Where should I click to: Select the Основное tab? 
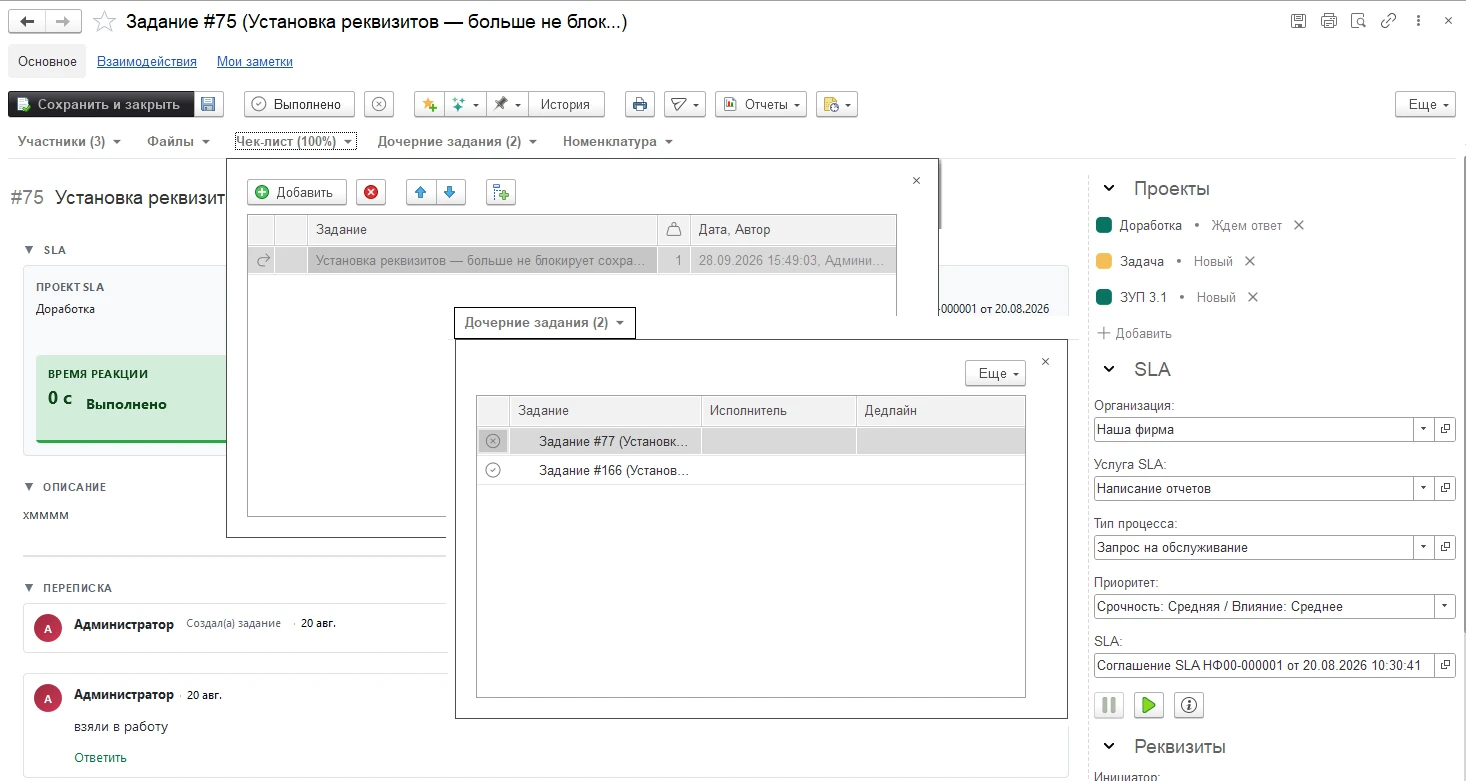pyautogui.click(x=47, y=61)
